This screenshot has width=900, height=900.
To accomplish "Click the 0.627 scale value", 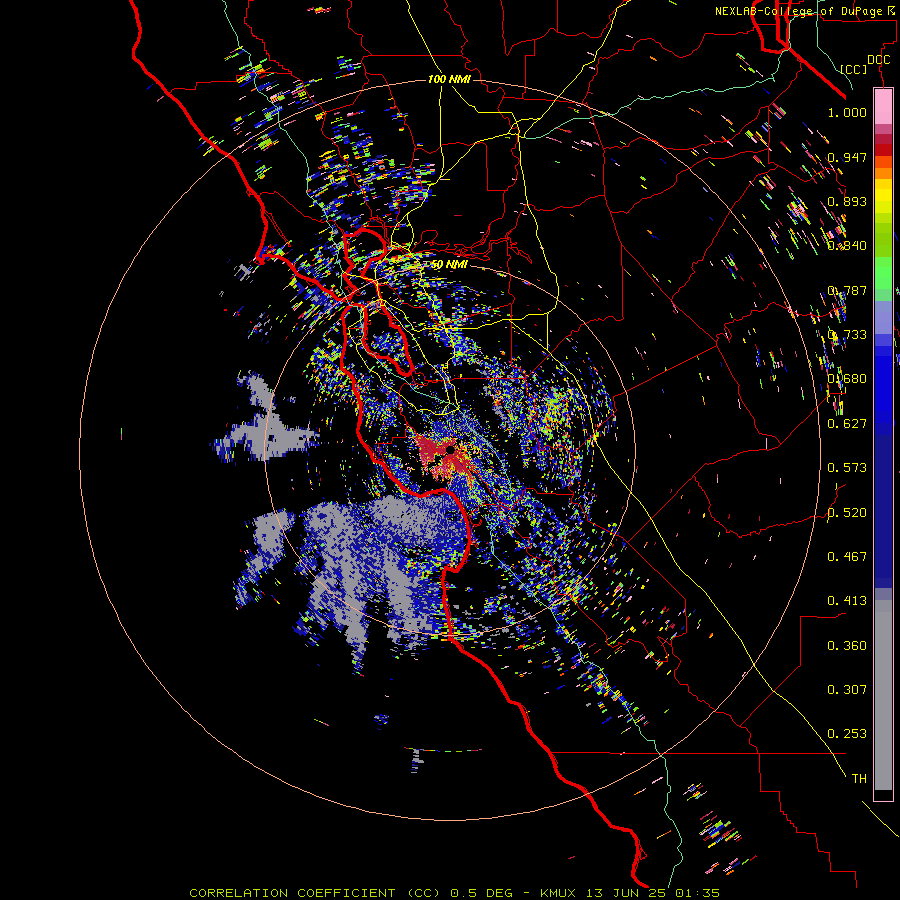I will click(x=847, y=424).
